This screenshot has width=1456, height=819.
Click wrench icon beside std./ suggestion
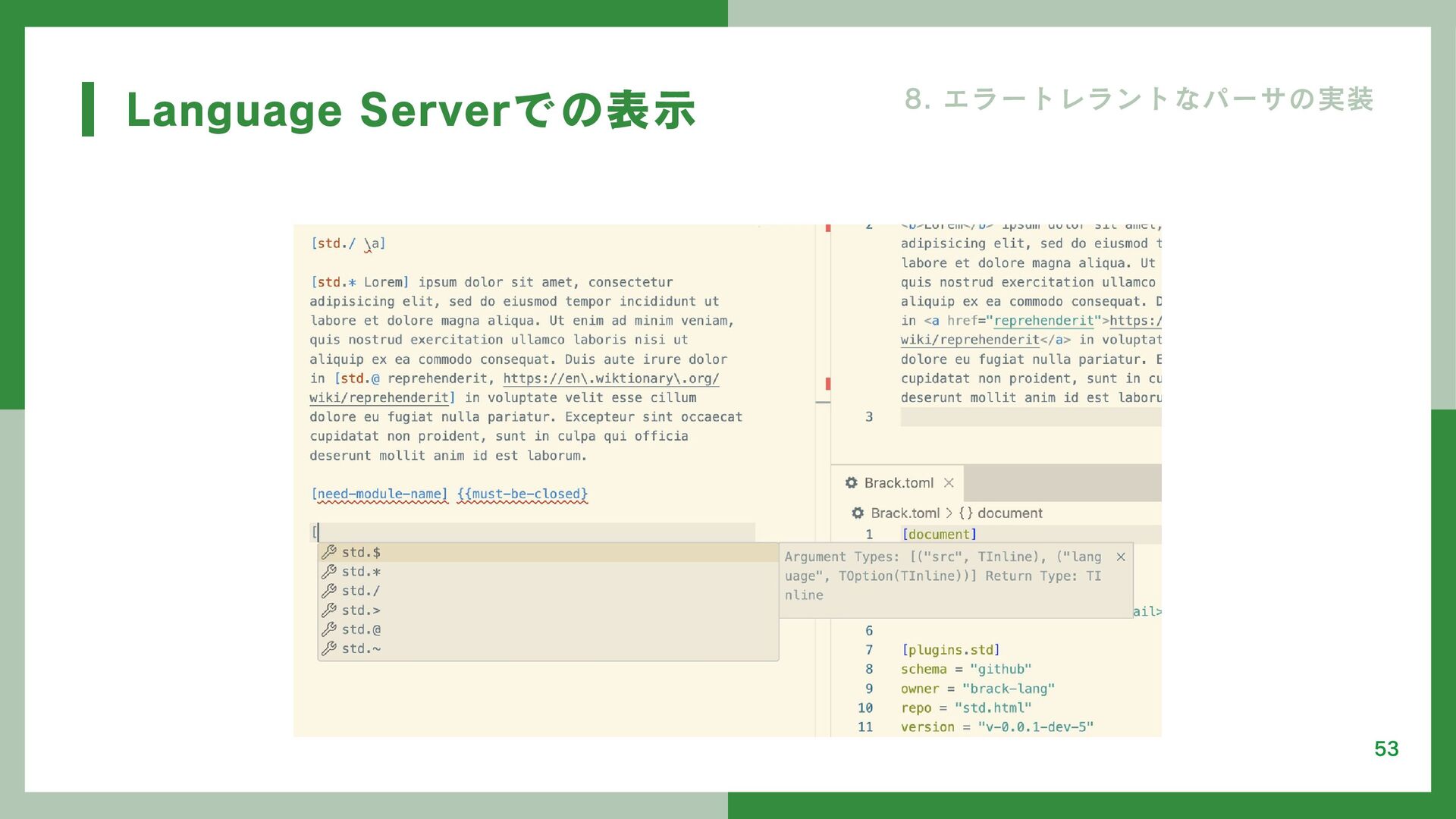(x=329, y=591)
